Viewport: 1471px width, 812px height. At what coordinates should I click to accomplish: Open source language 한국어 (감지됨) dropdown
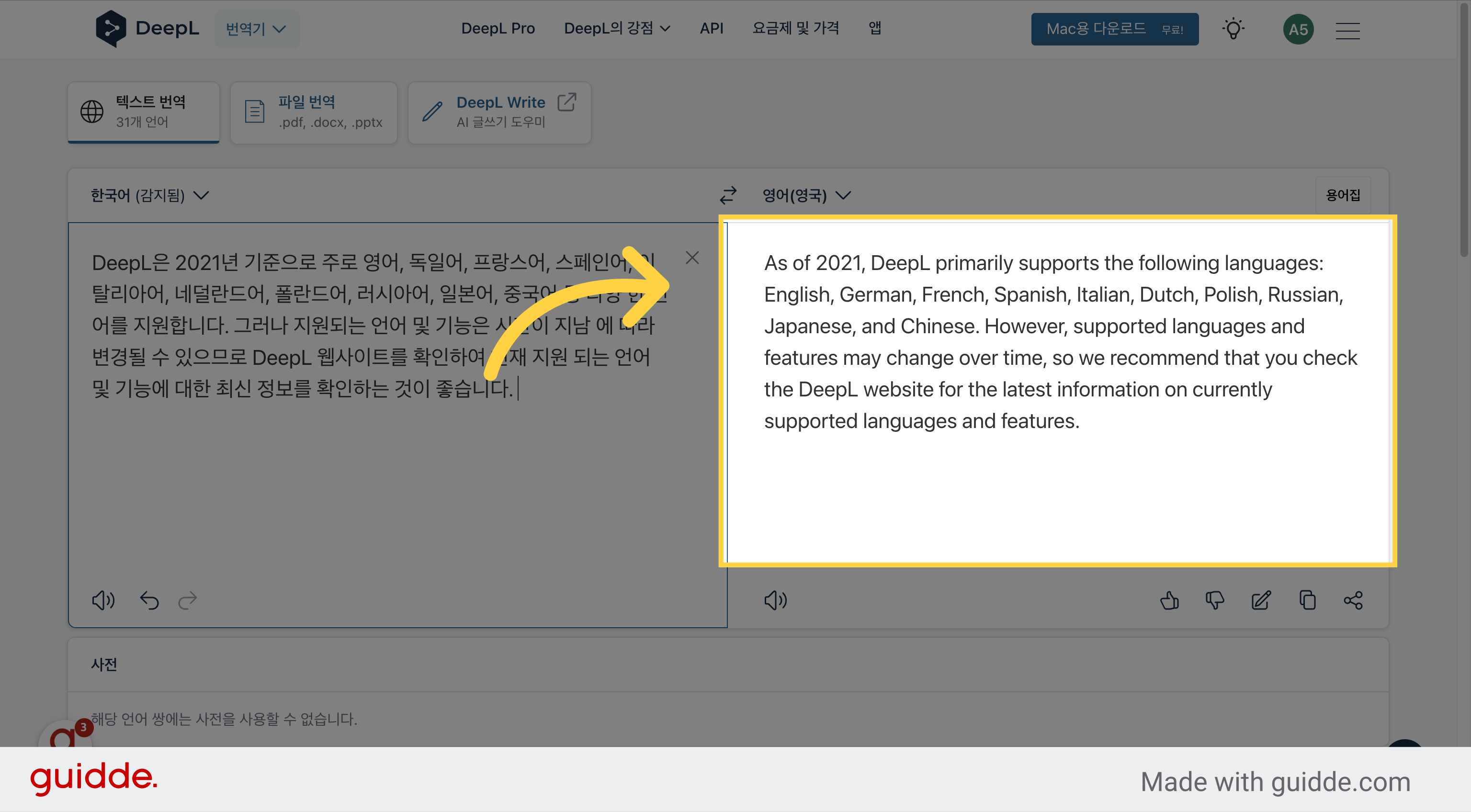149,196
